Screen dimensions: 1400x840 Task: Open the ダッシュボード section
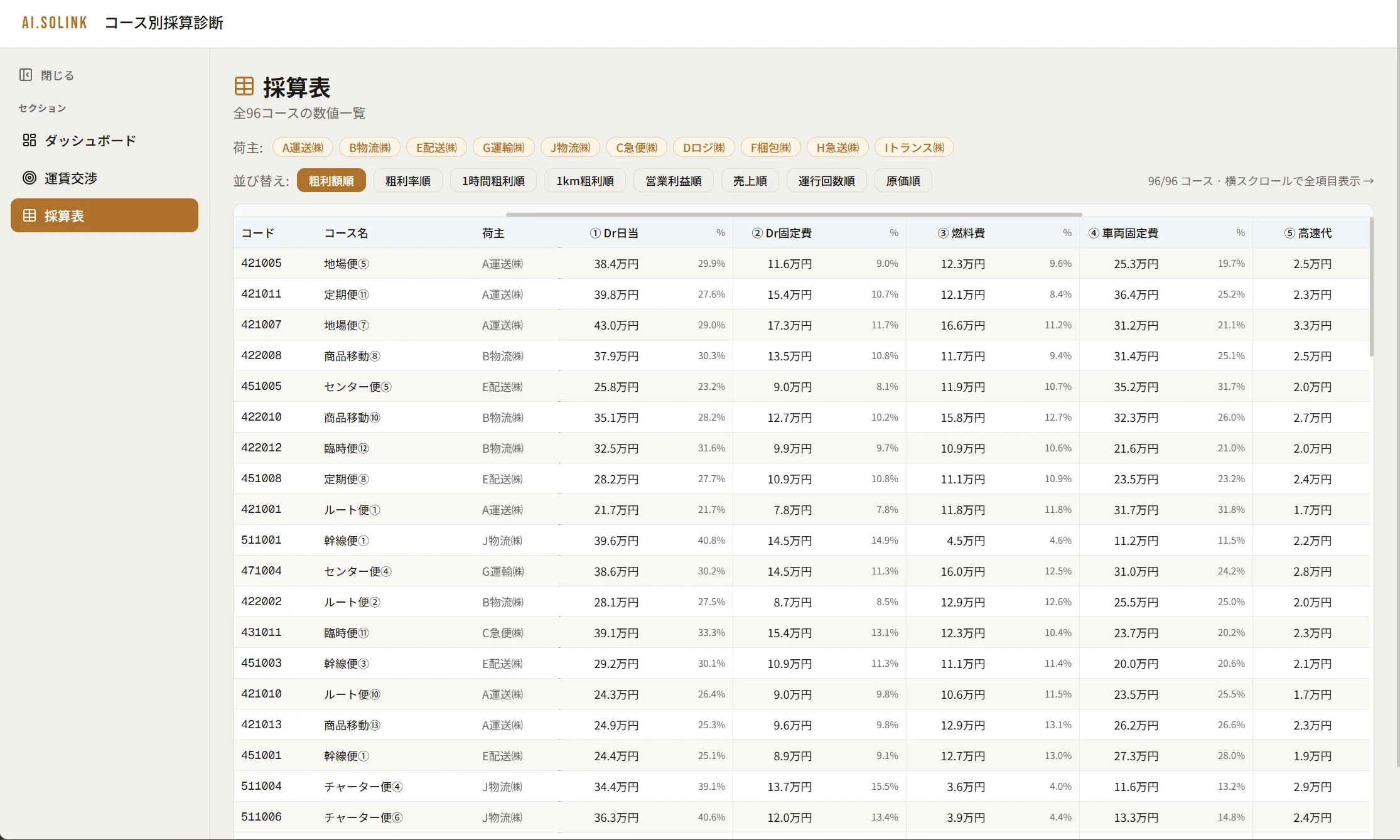click(104, 140)
